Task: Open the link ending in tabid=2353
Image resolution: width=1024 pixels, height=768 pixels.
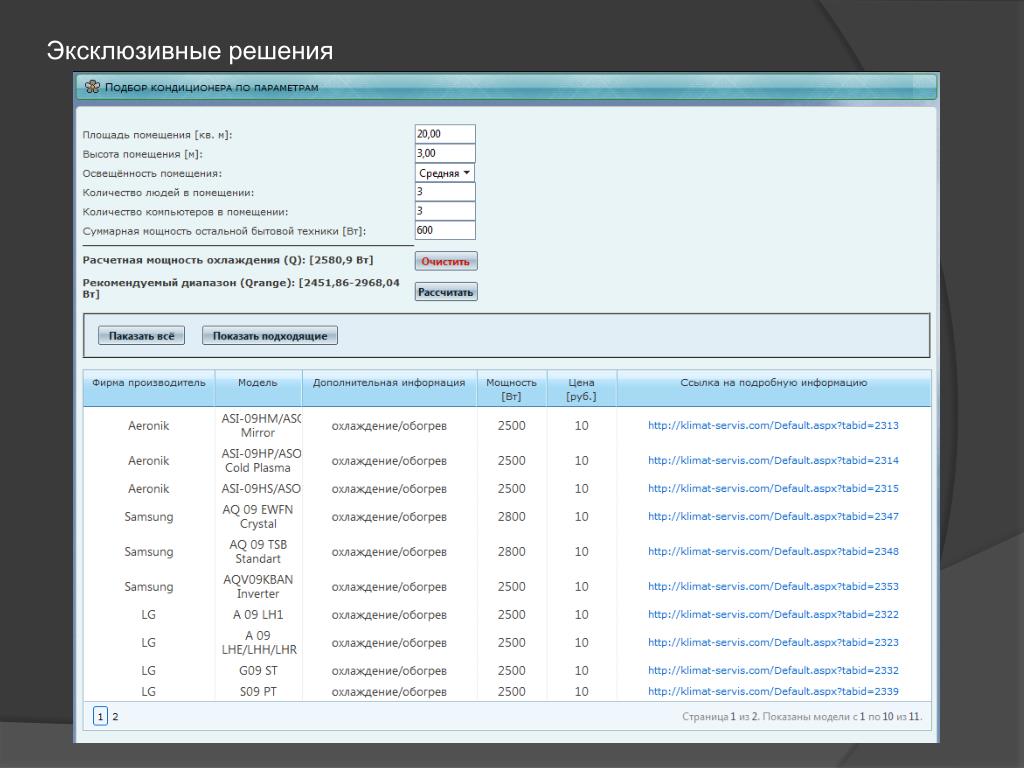Action: point(773,586)
